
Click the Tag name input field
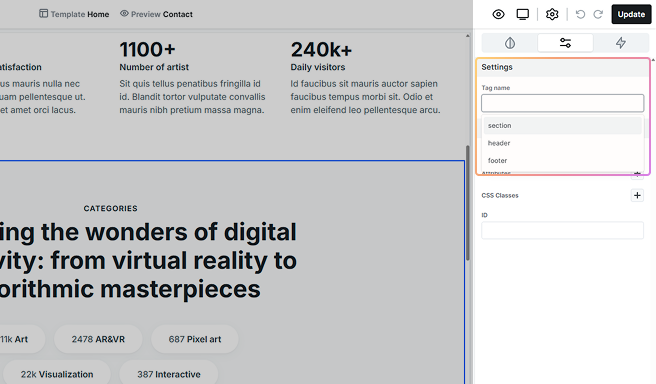pos(562,103)
